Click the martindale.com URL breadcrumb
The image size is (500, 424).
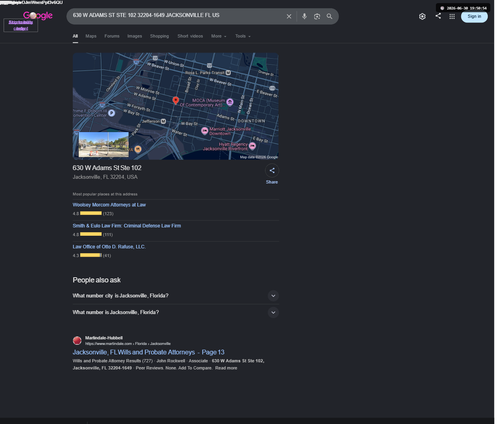128,344
